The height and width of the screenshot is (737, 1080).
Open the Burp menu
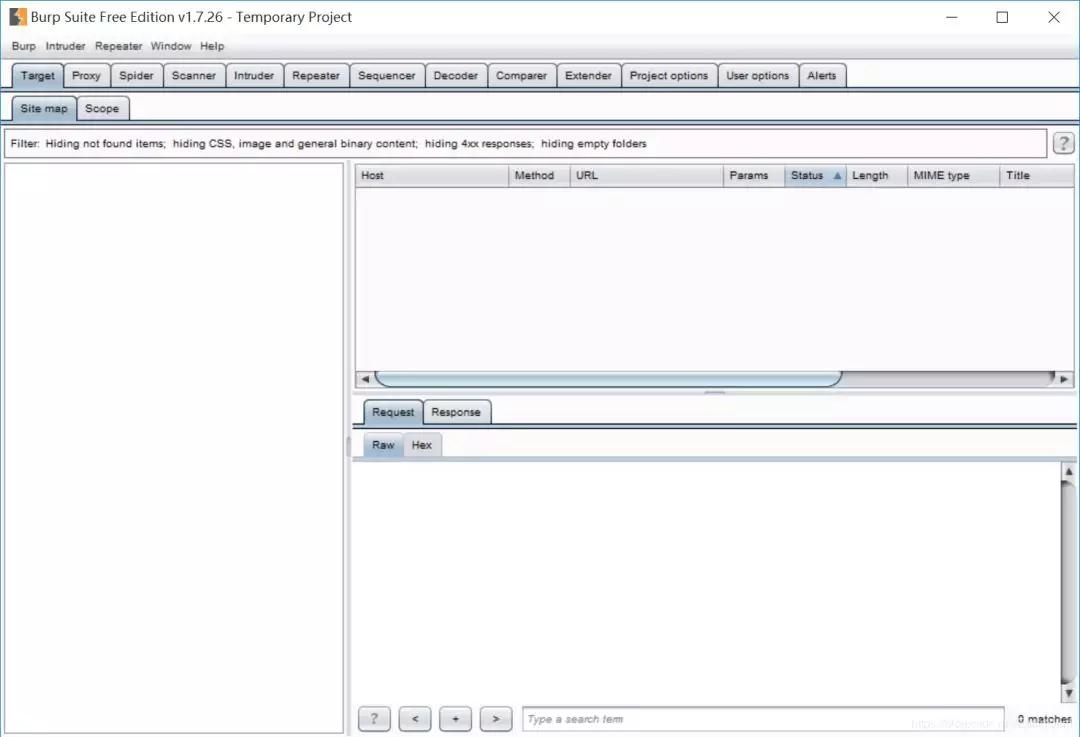23,46
